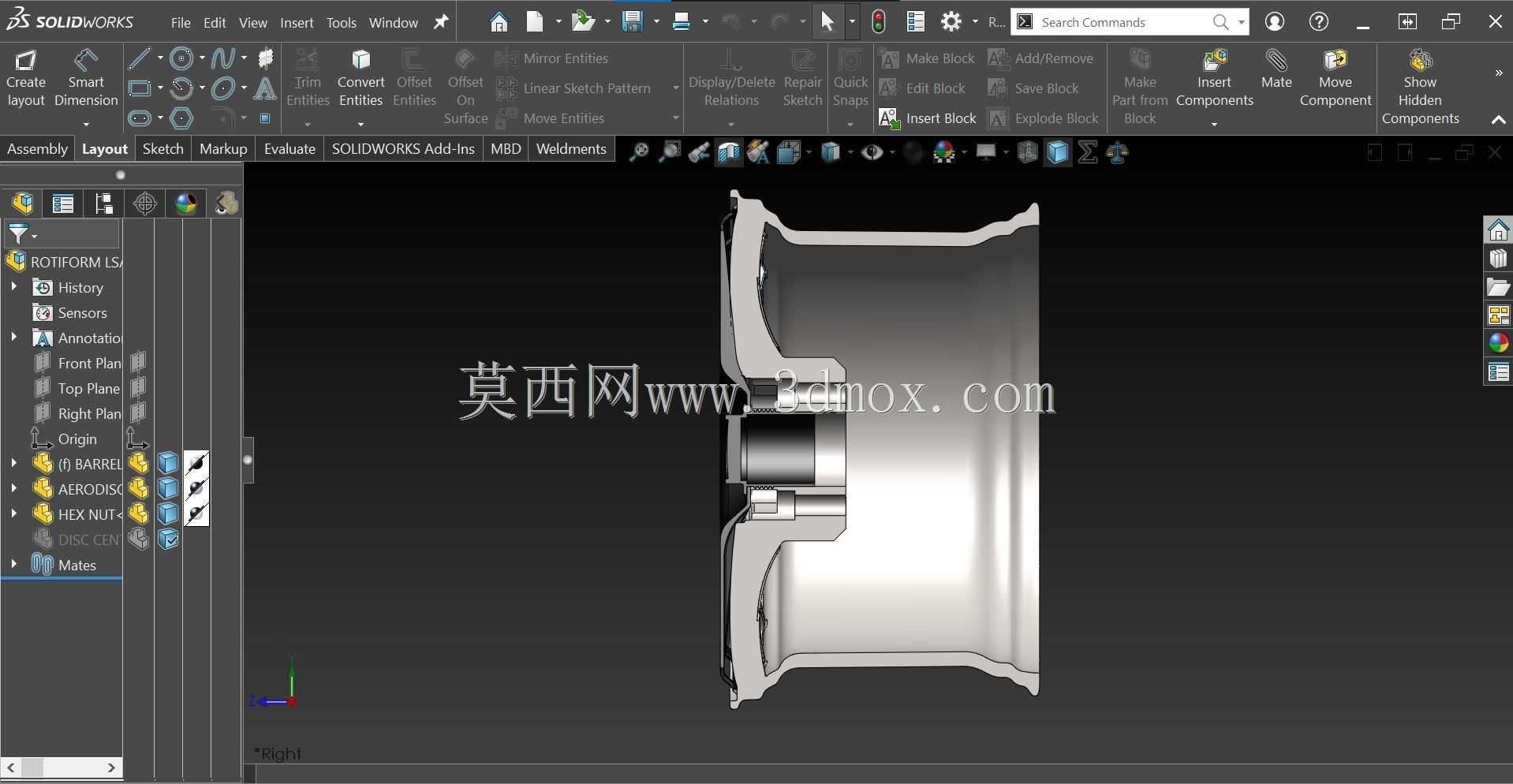Open the FeatureManager Design Tree tab
Image resolution: width=1513 pixels, height=784 pixels.
(23, 203)
